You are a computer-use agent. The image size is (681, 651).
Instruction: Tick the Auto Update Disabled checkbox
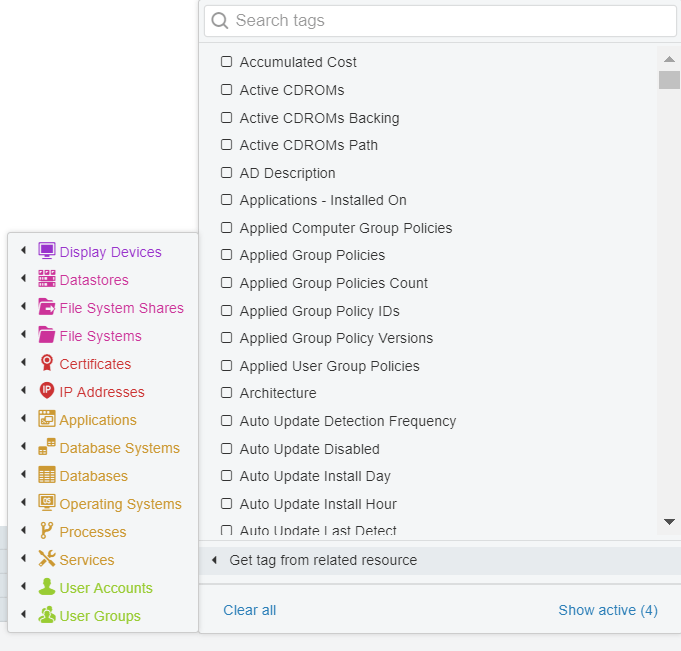(x=226, y=448)
